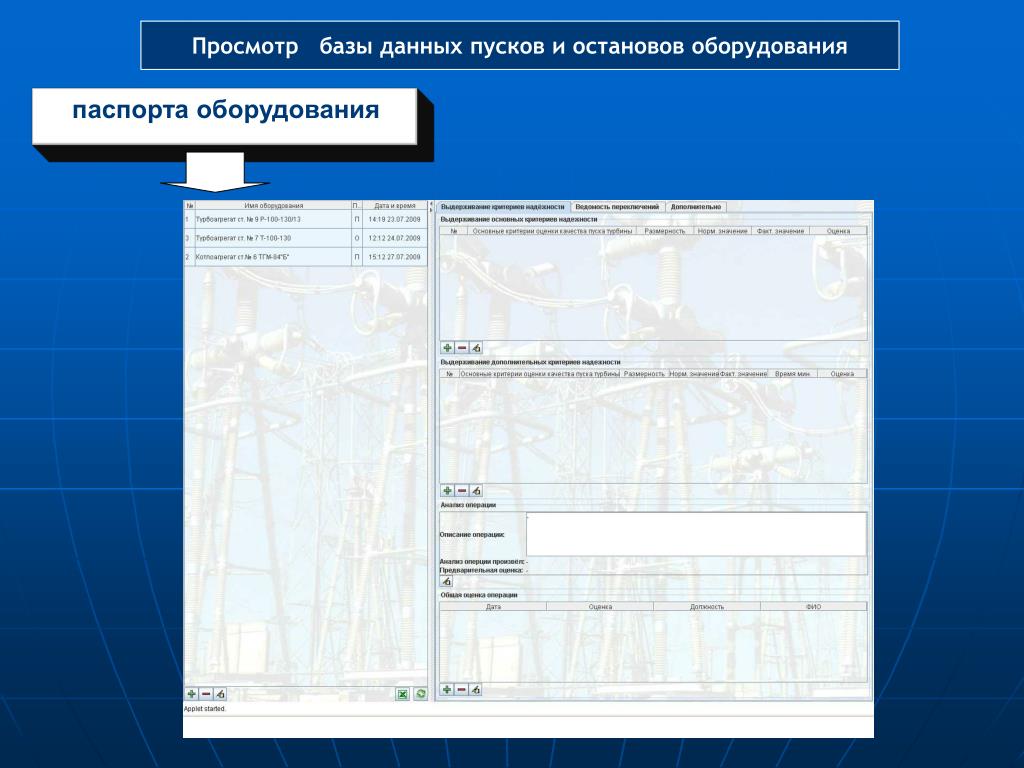Open the Дополнительно tab

[696, 206]
